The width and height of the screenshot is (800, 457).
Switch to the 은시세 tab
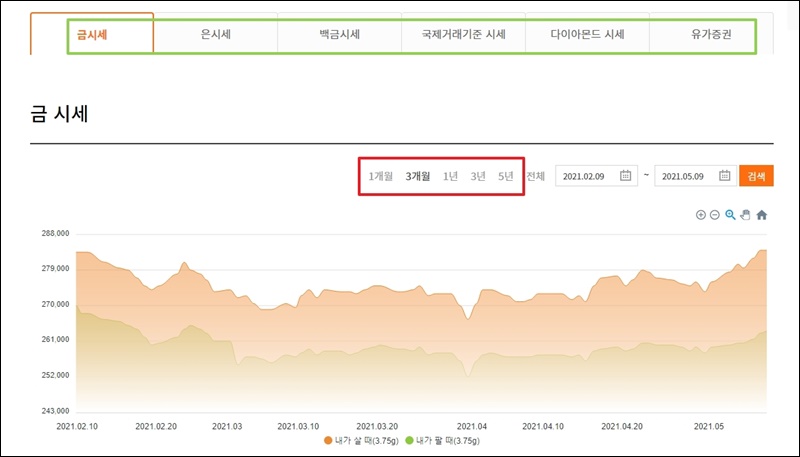(216, 34)
